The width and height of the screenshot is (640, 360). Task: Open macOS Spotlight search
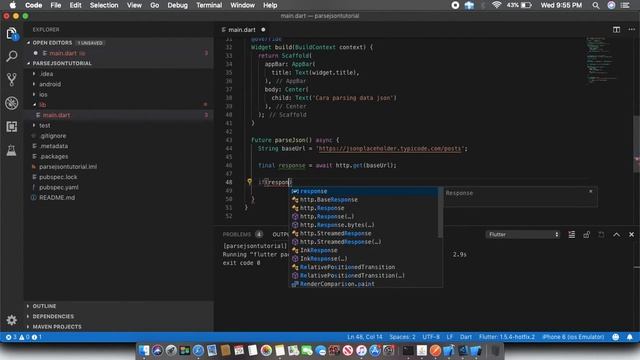[596, 5]
